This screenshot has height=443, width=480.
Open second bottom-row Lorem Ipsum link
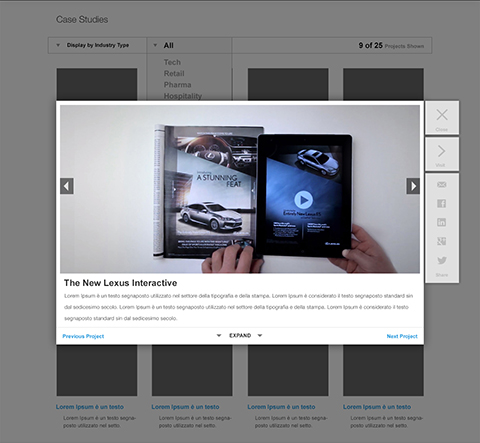(x=185, y=407)
